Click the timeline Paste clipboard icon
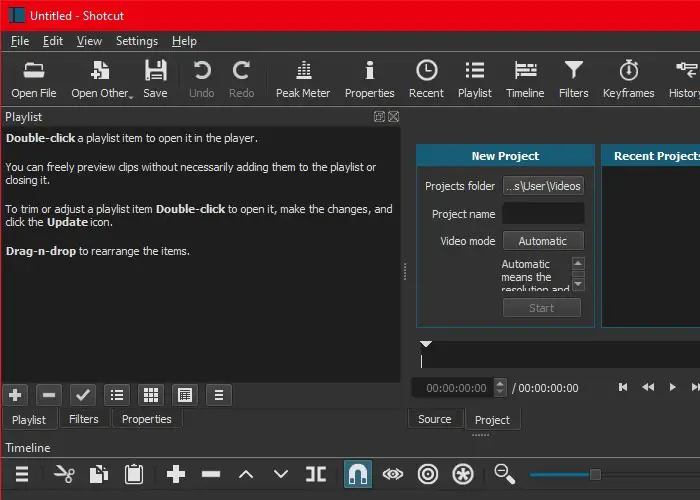Screen dimensions: 700x500 [x=133, y=474]
